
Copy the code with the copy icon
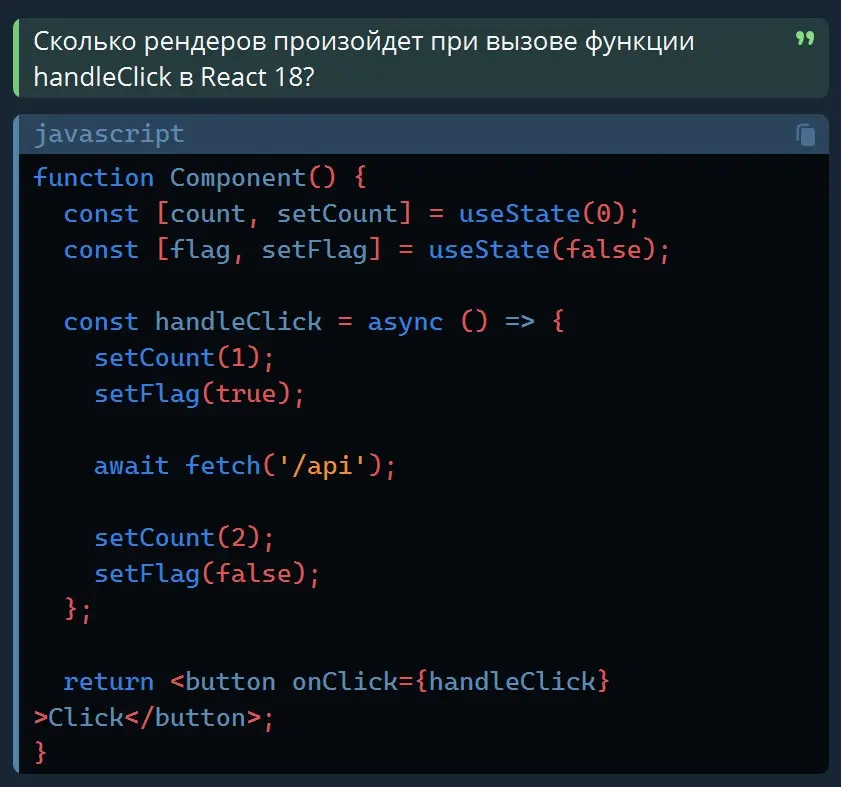[806, 135]
